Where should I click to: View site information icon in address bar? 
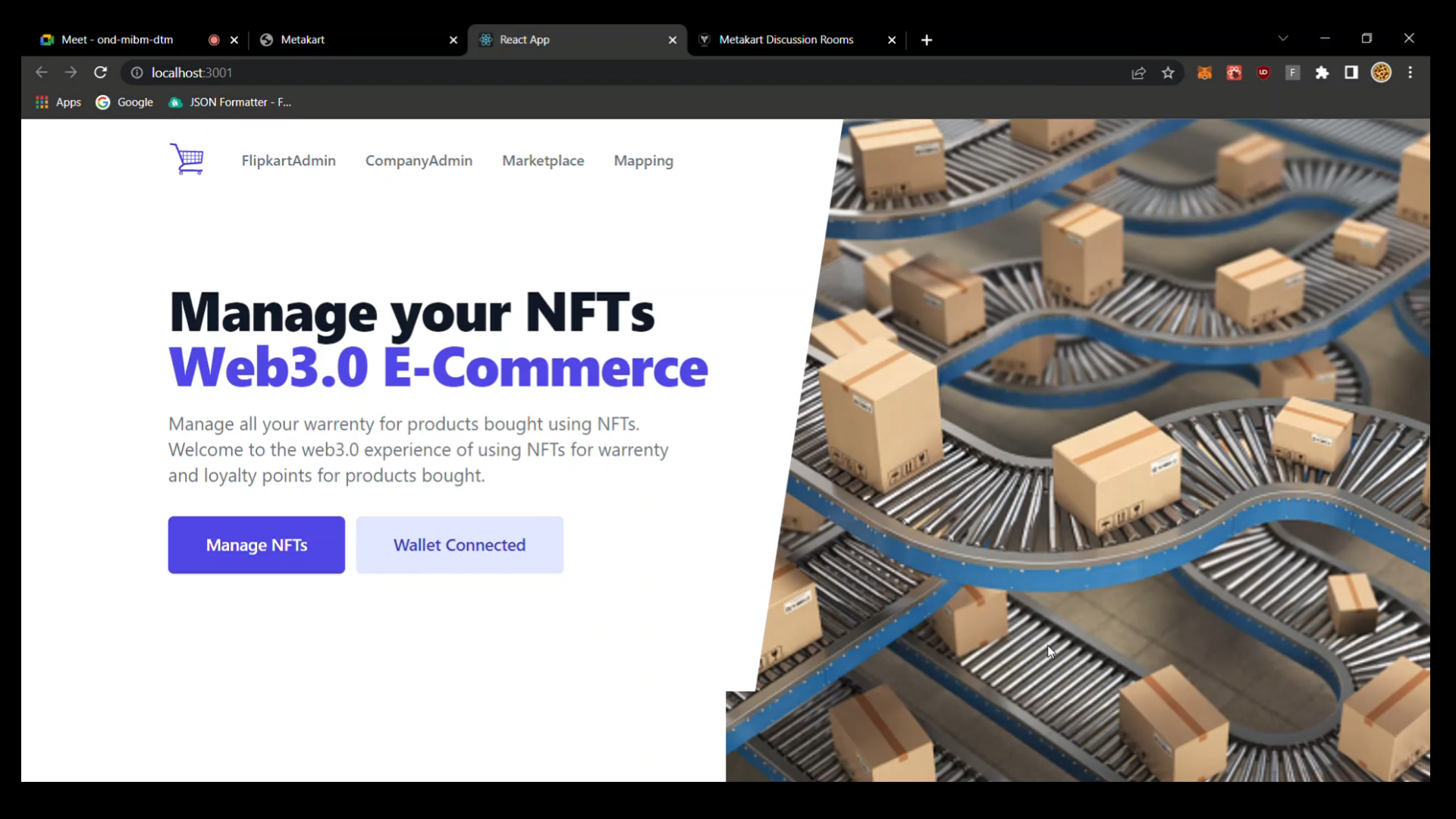pyautogui.click(x=136, y=73)
